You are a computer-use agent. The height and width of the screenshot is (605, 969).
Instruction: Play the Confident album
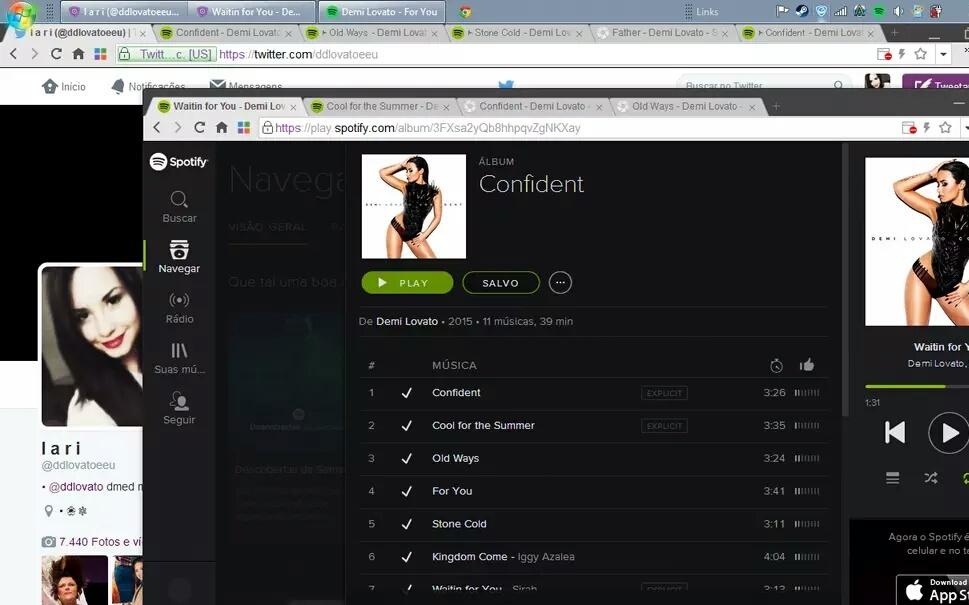(x=407, y=282)
